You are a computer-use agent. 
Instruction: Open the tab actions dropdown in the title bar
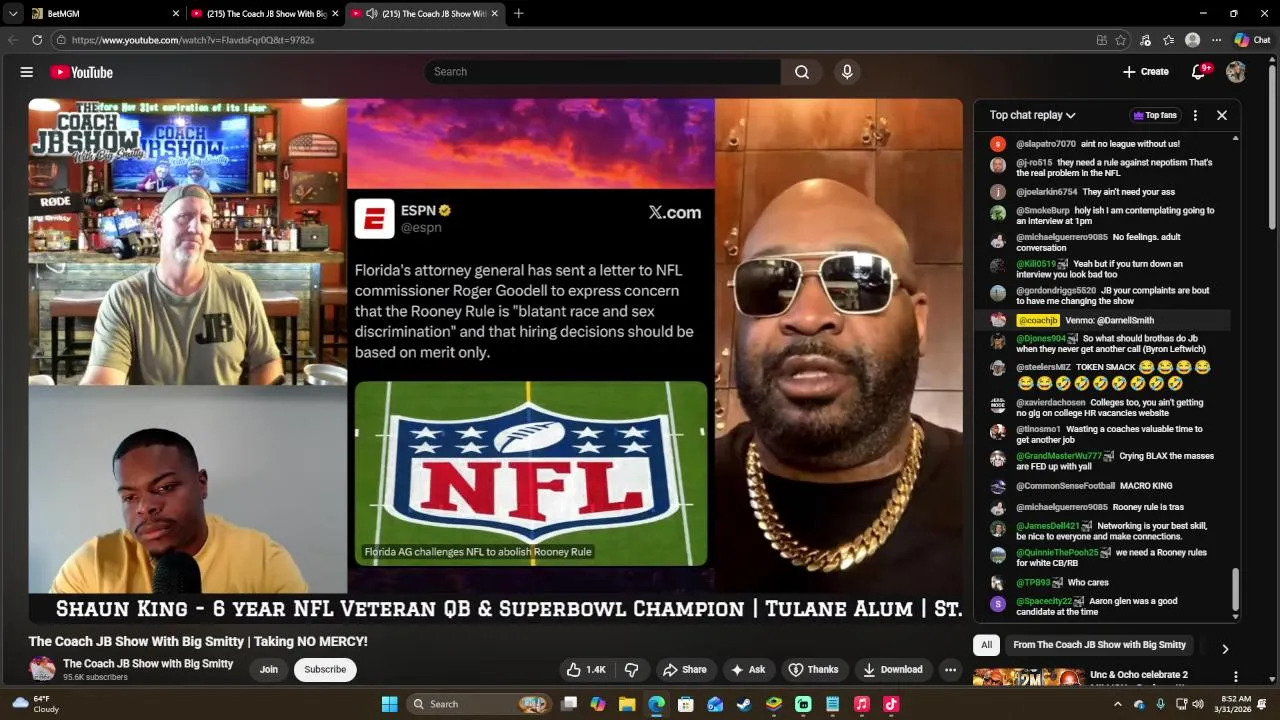[x=13, y=13]
